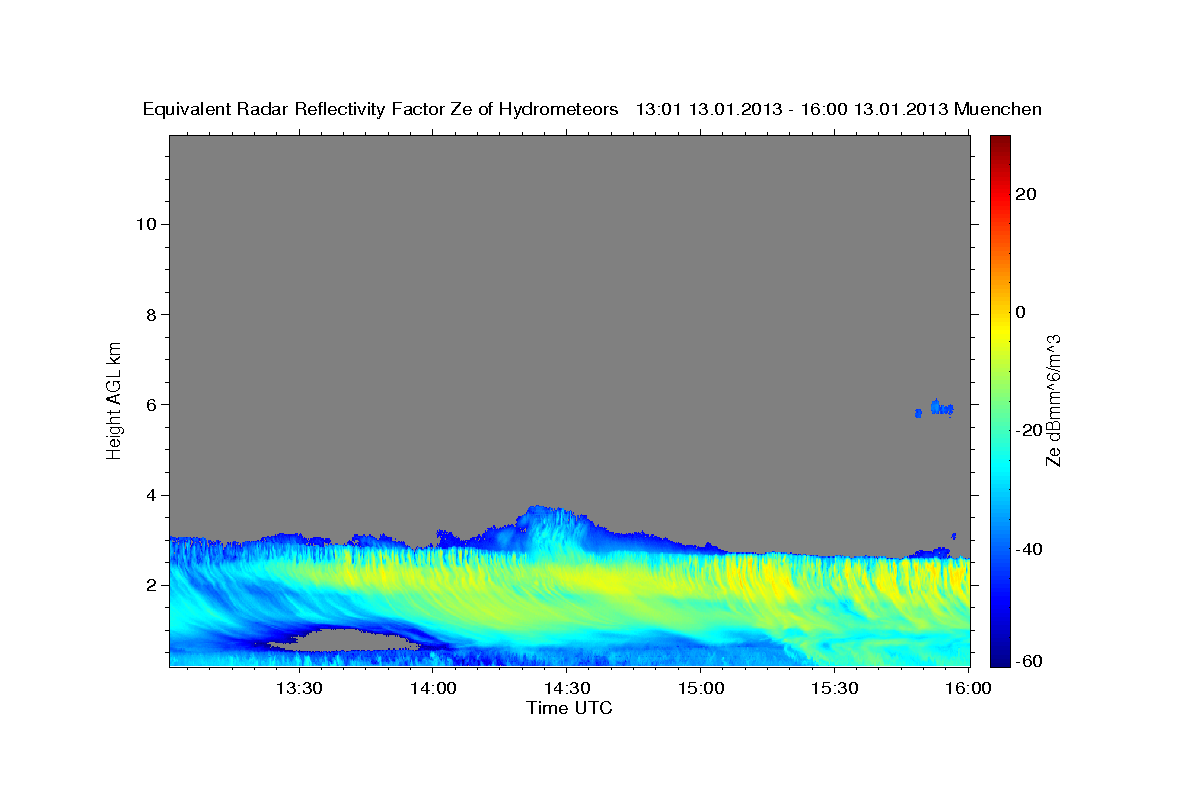The height and width of the screenshot is (800, 1200).
Task: Click the 15:00 time tick label
Action: pos(701,688)
